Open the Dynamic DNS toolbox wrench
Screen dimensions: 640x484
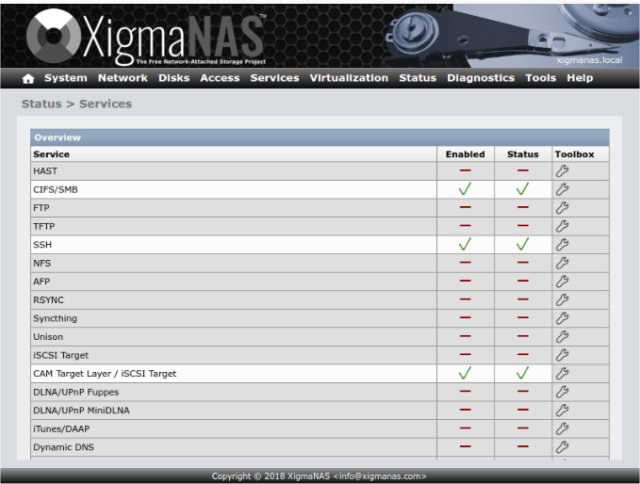pos(562,447)
